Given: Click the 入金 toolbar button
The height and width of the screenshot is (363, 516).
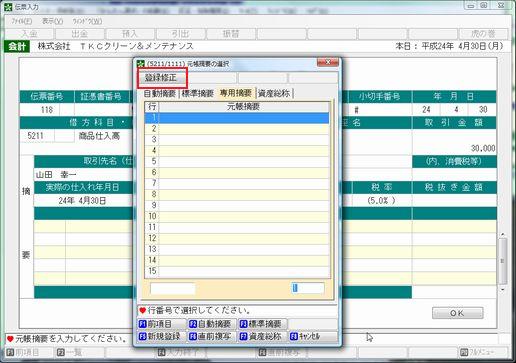Looking at the screenshot, I should (29, 34).
